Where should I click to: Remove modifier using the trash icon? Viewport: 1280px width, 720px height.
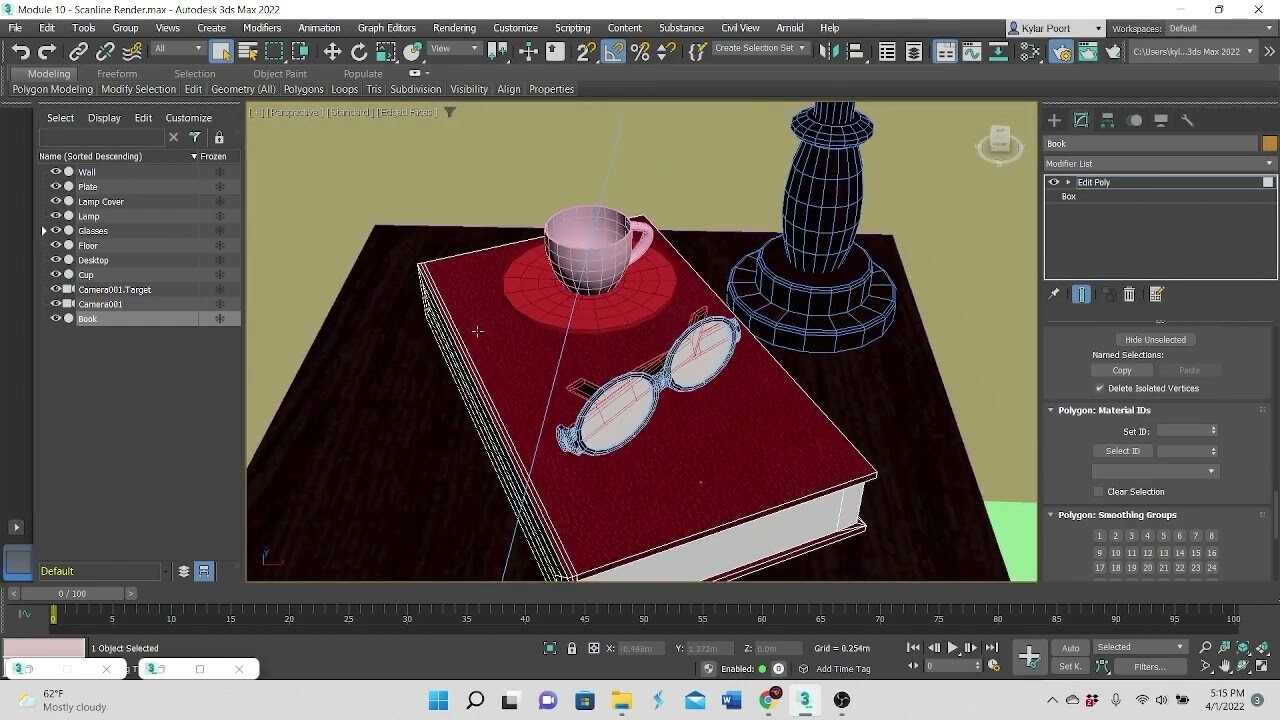(1130, 294)
